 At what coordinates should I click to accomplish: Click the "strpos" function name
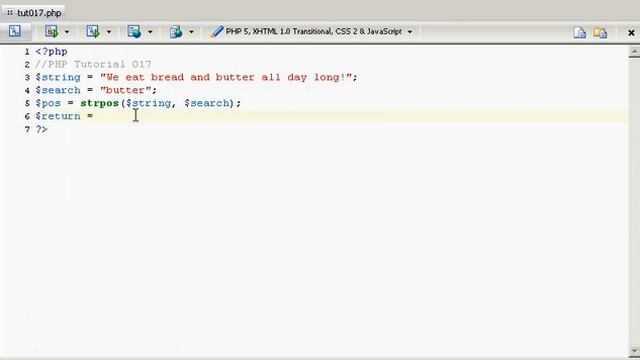100,103
